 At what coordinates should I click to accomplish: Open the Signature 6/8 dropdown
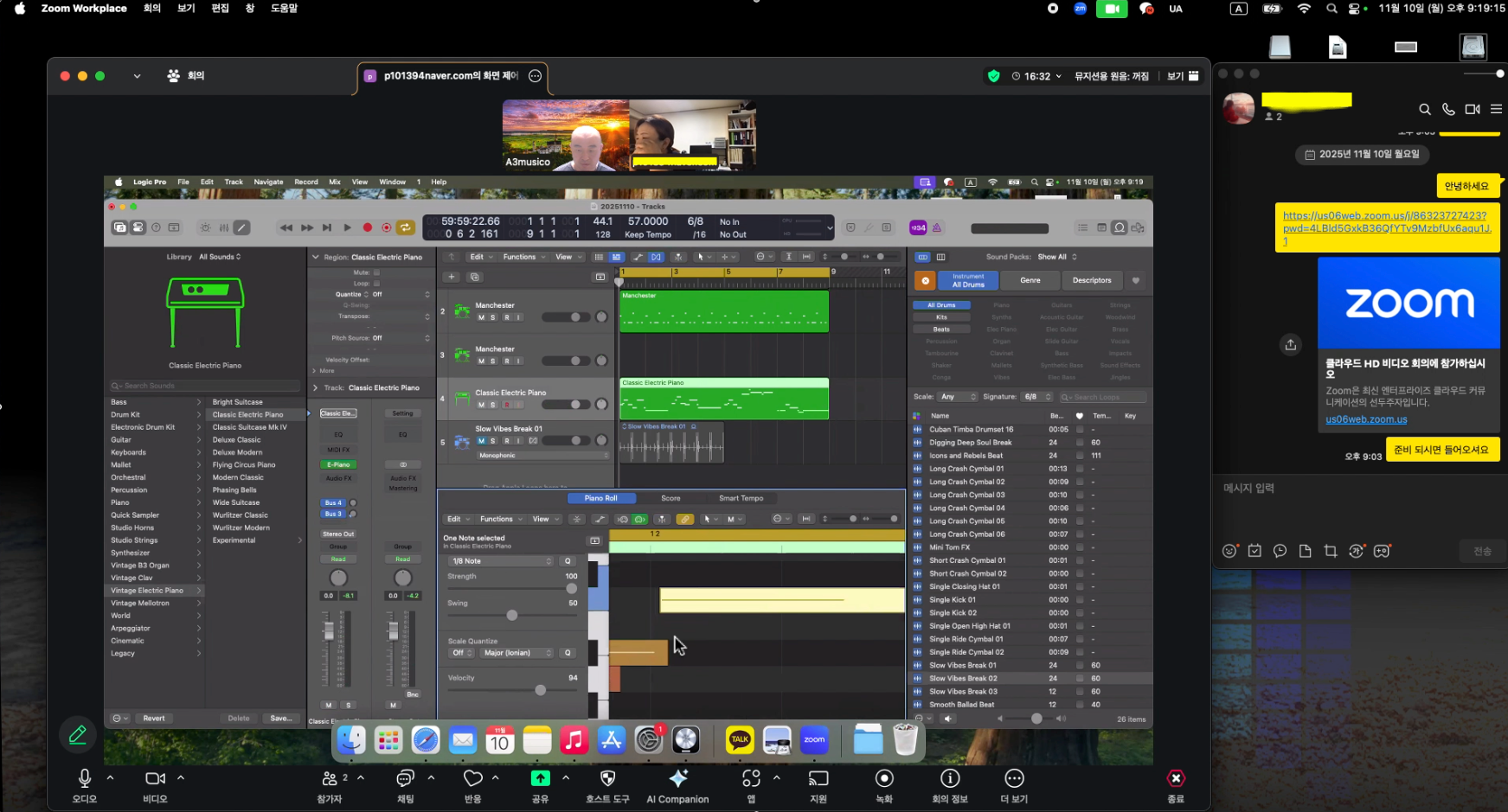[x=1037, y=397]
